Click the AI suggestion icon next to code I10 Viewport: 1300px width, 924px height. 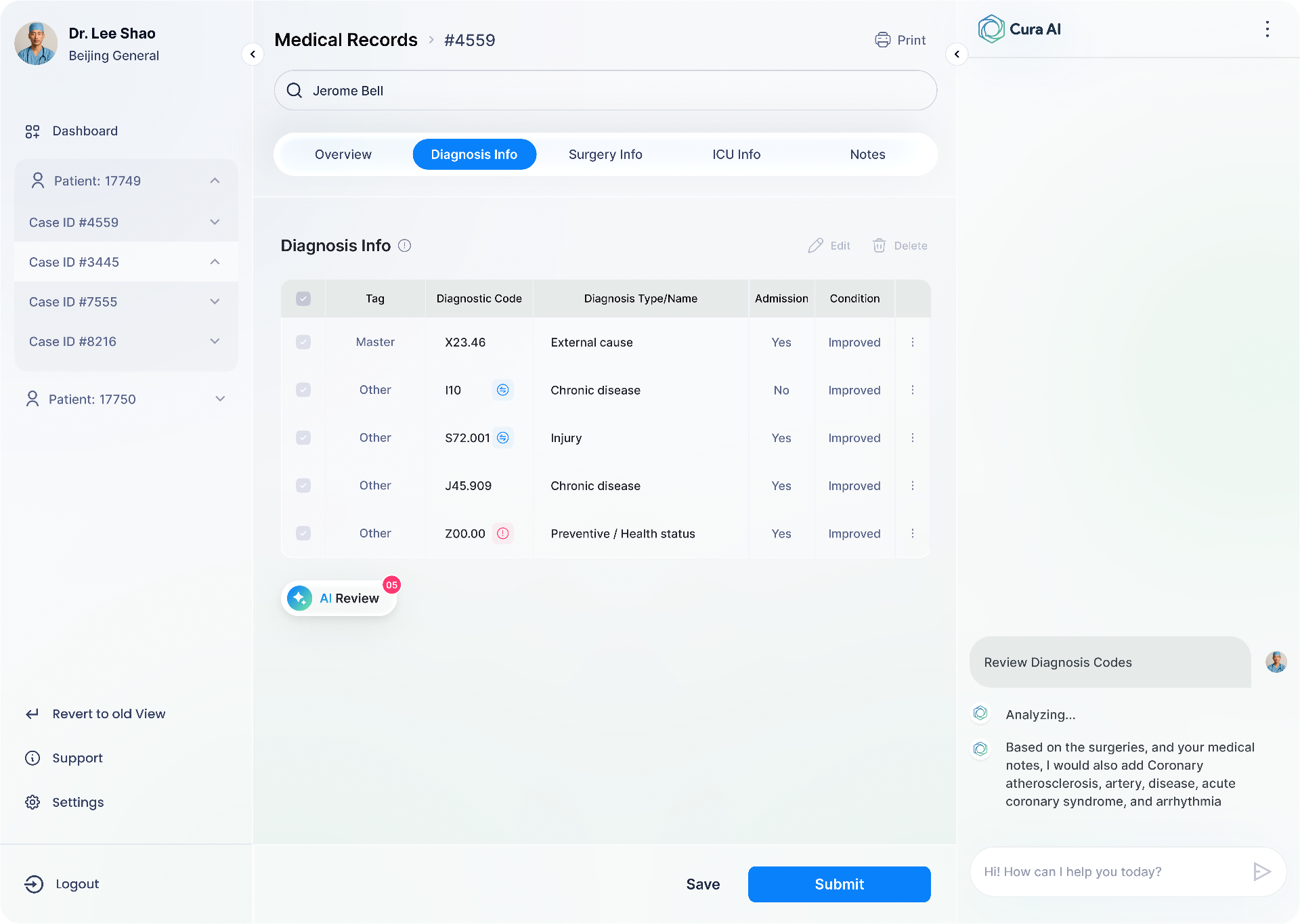tap(502, 390)
